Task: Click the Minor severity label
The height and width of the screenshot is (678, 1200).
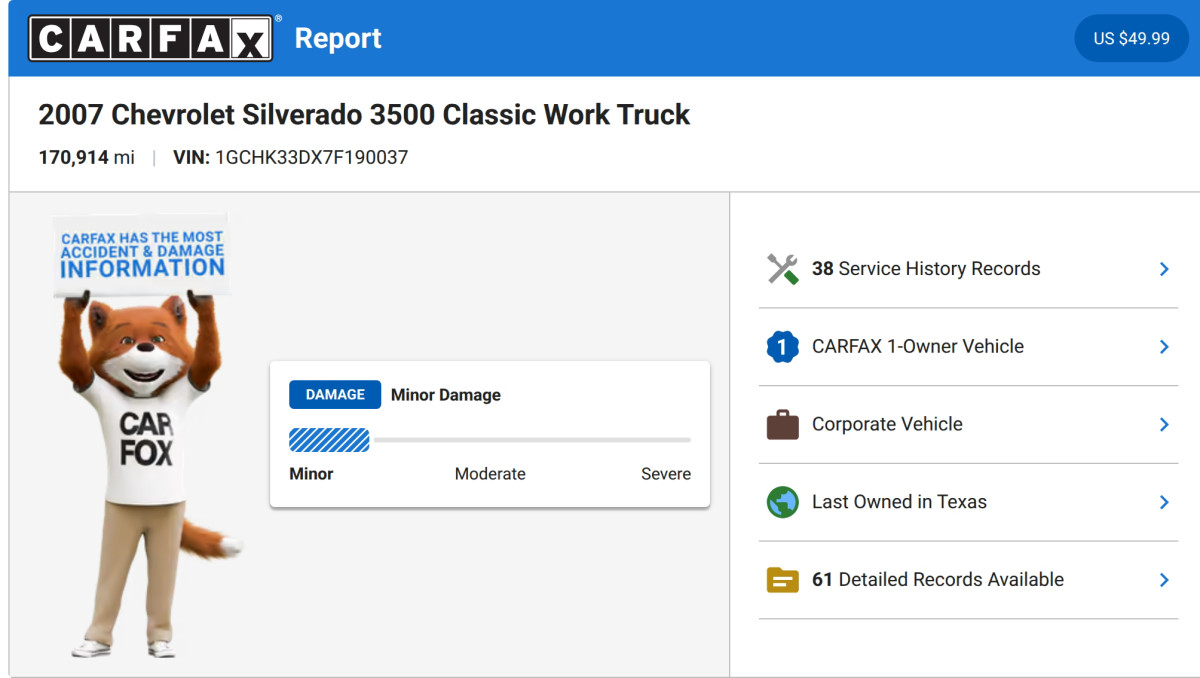Action: pos(311,474)
